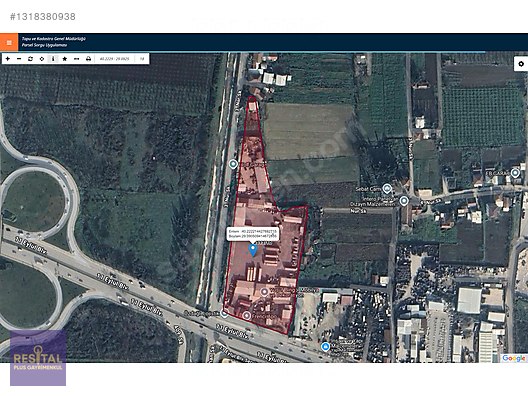Screen dimensions: 528x396
Task: Open the Google logo link
Action: click(x=514, y=358)
